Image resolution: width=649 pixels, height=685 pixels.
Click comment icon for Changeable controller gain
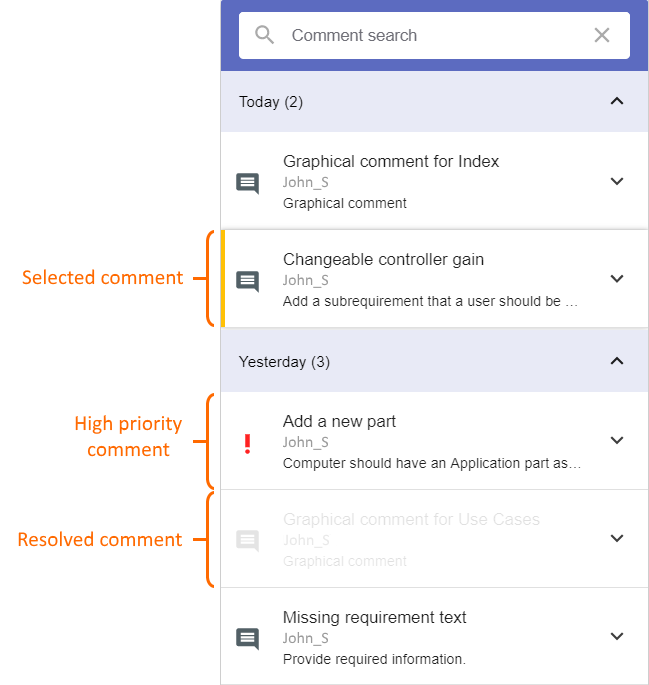247,280
